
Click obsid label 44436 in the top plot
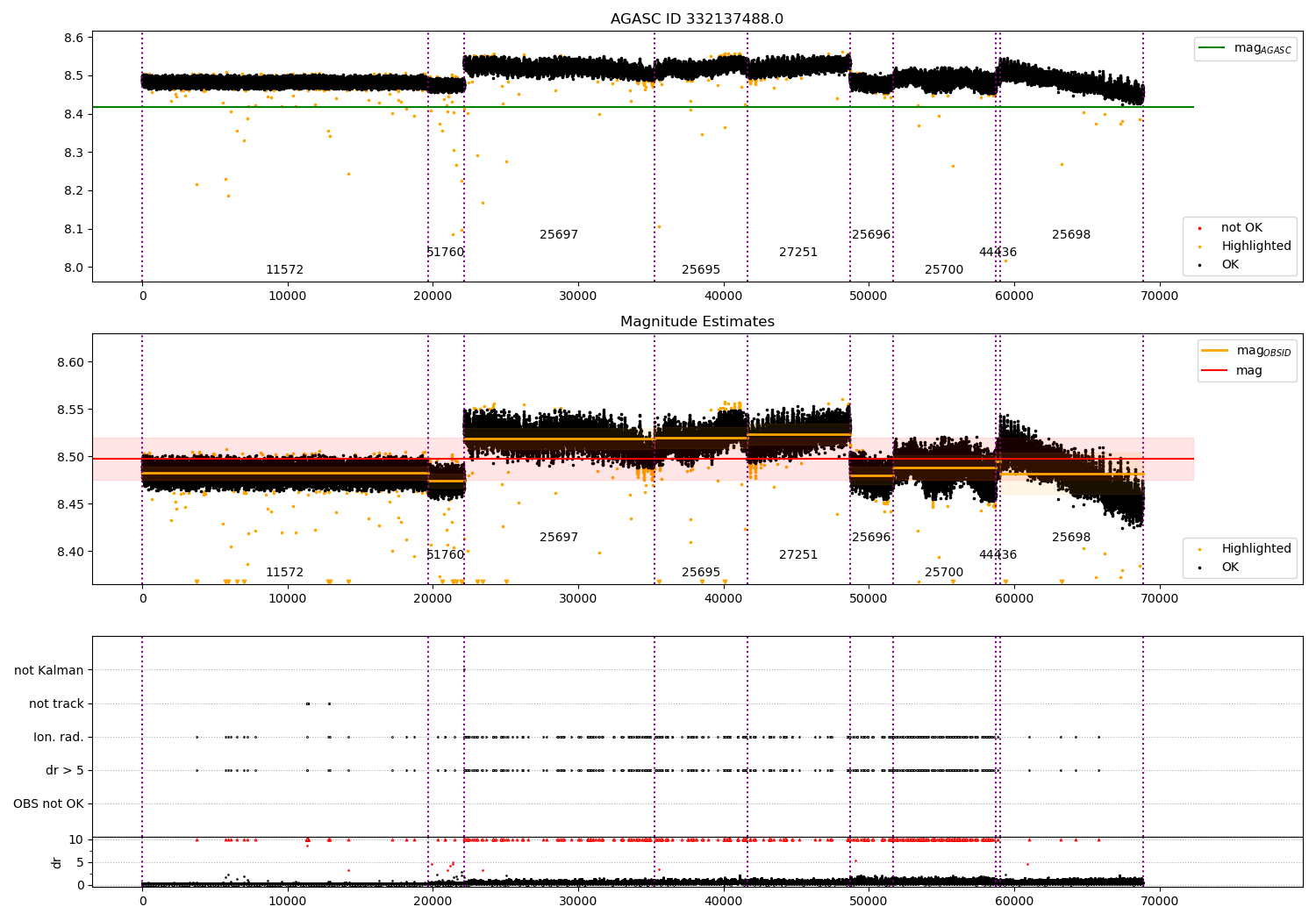998,253
